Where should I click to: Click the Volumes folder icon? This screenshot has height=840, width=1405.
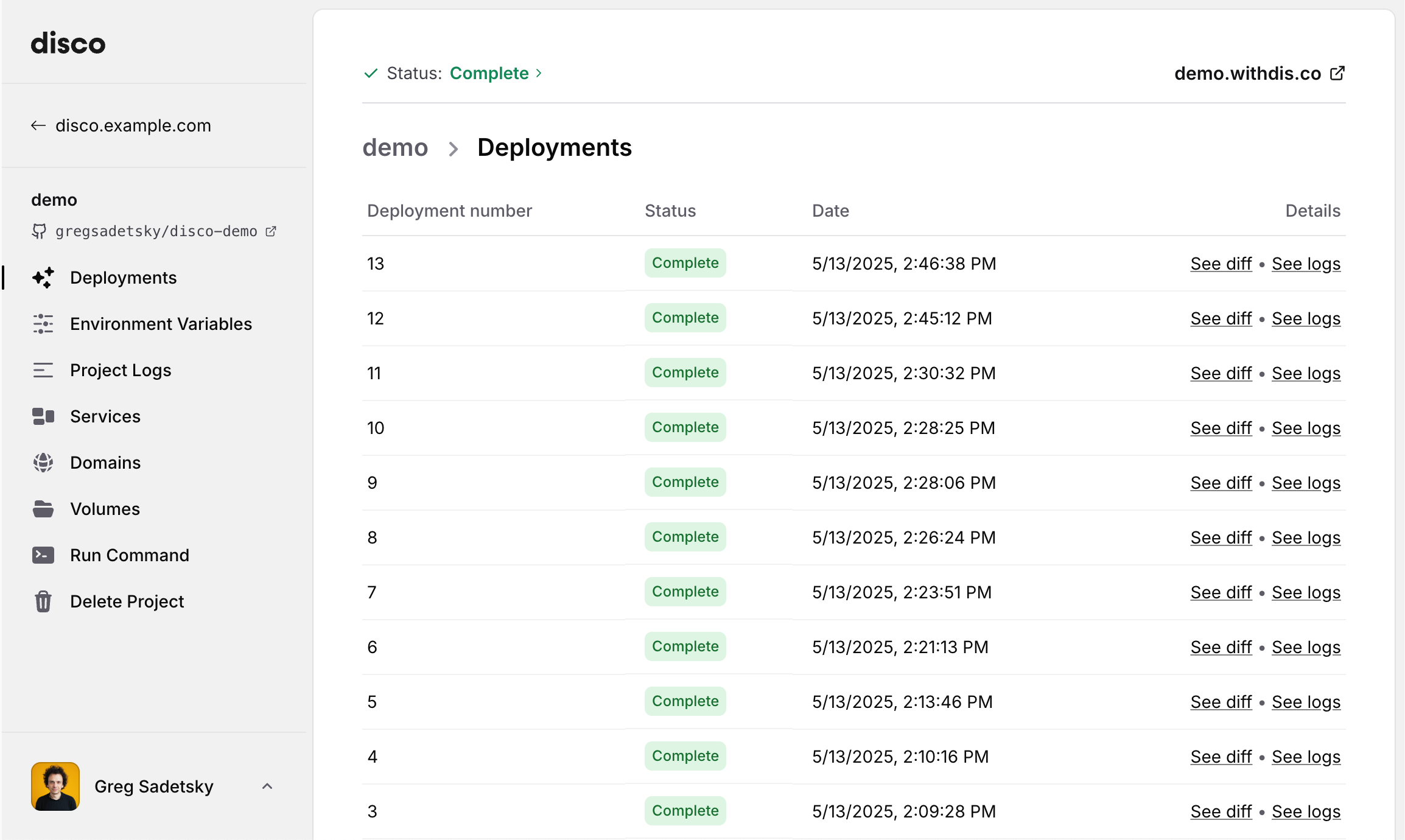43,509
